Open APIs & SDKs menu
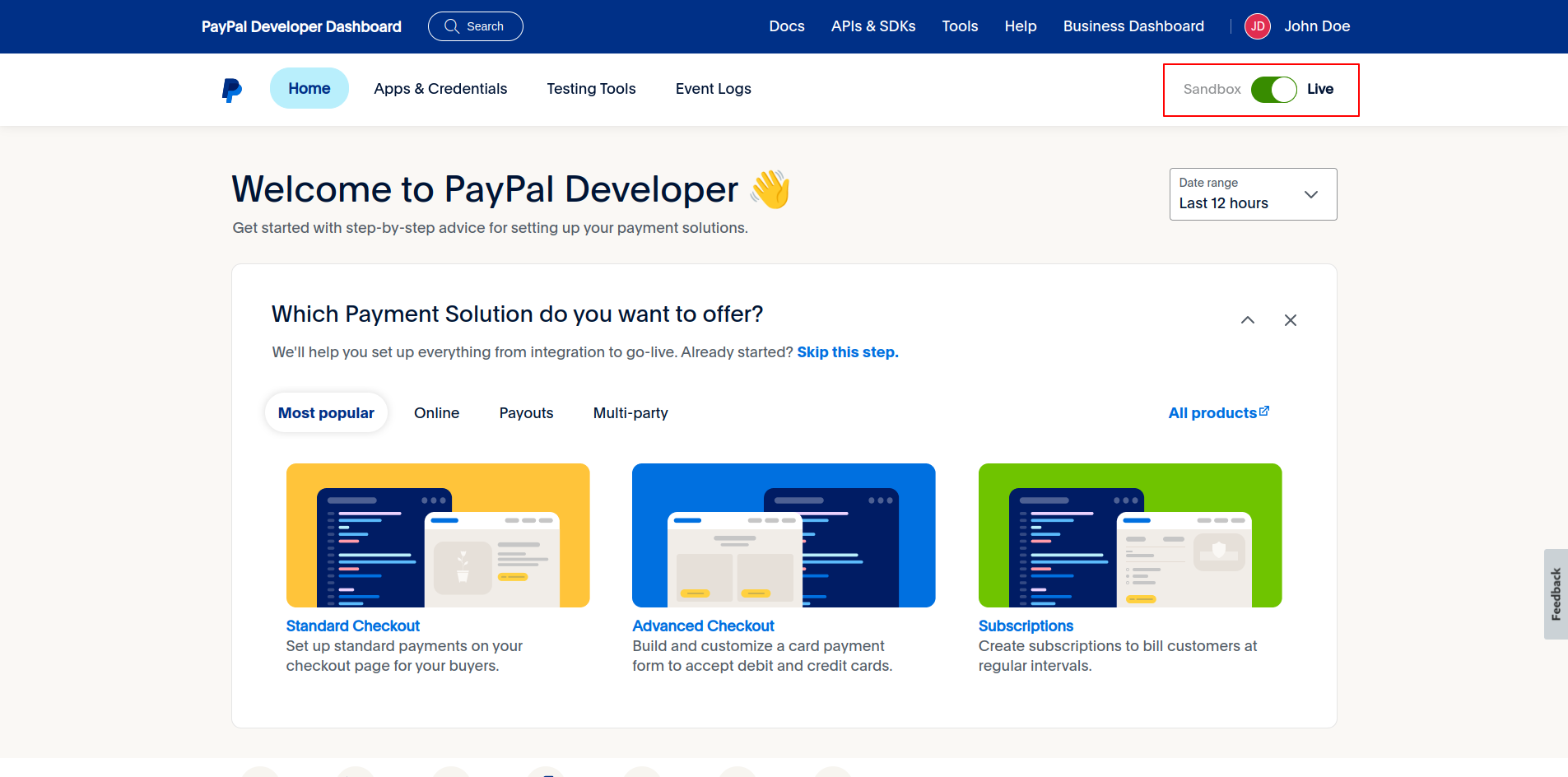Viewport: 1568px width, 777px height. (872, 26)
